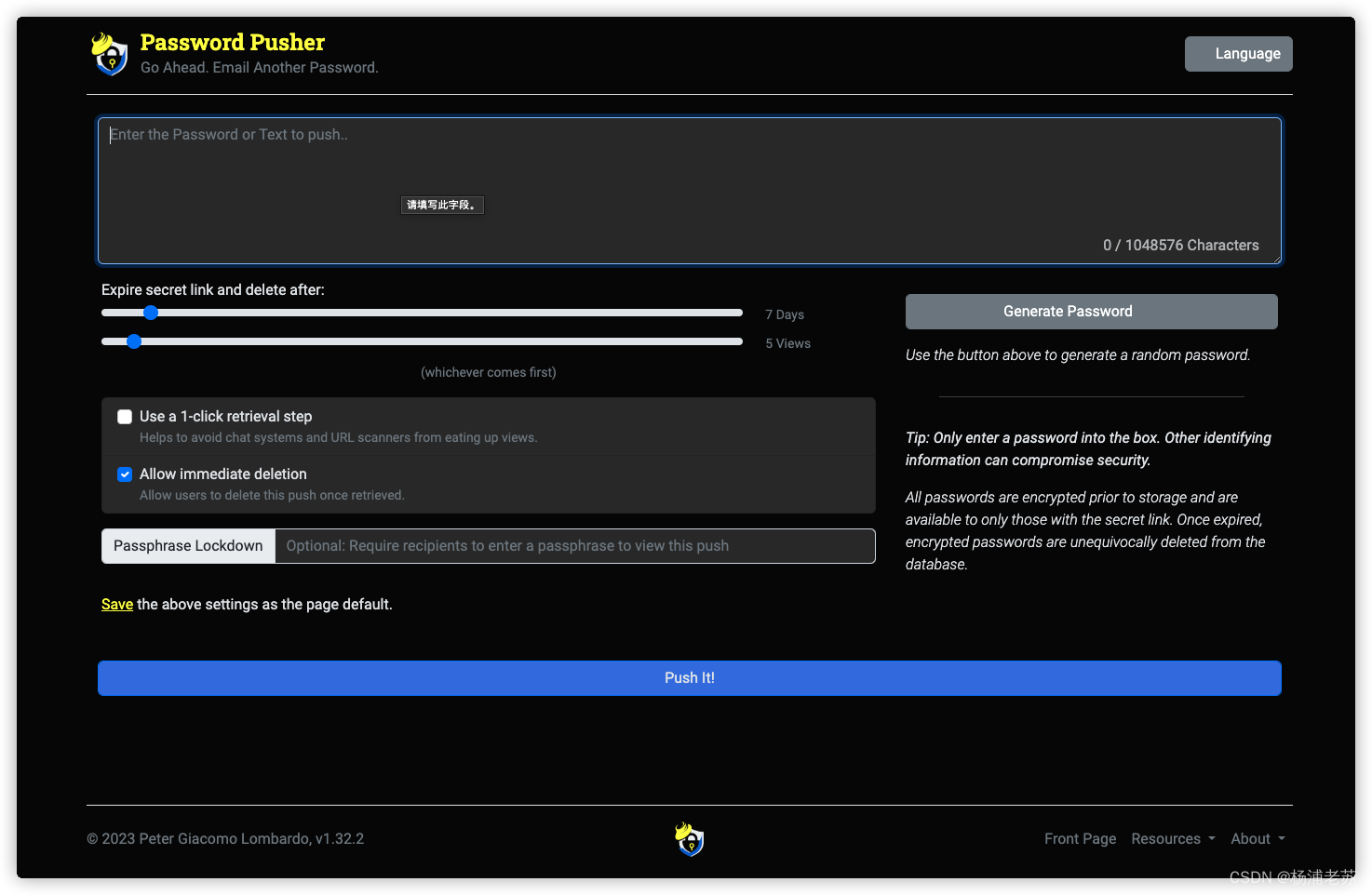Expand the Resources footer dropdown
Viewport: 1372px width, 895px height.
click(1173, 839)
